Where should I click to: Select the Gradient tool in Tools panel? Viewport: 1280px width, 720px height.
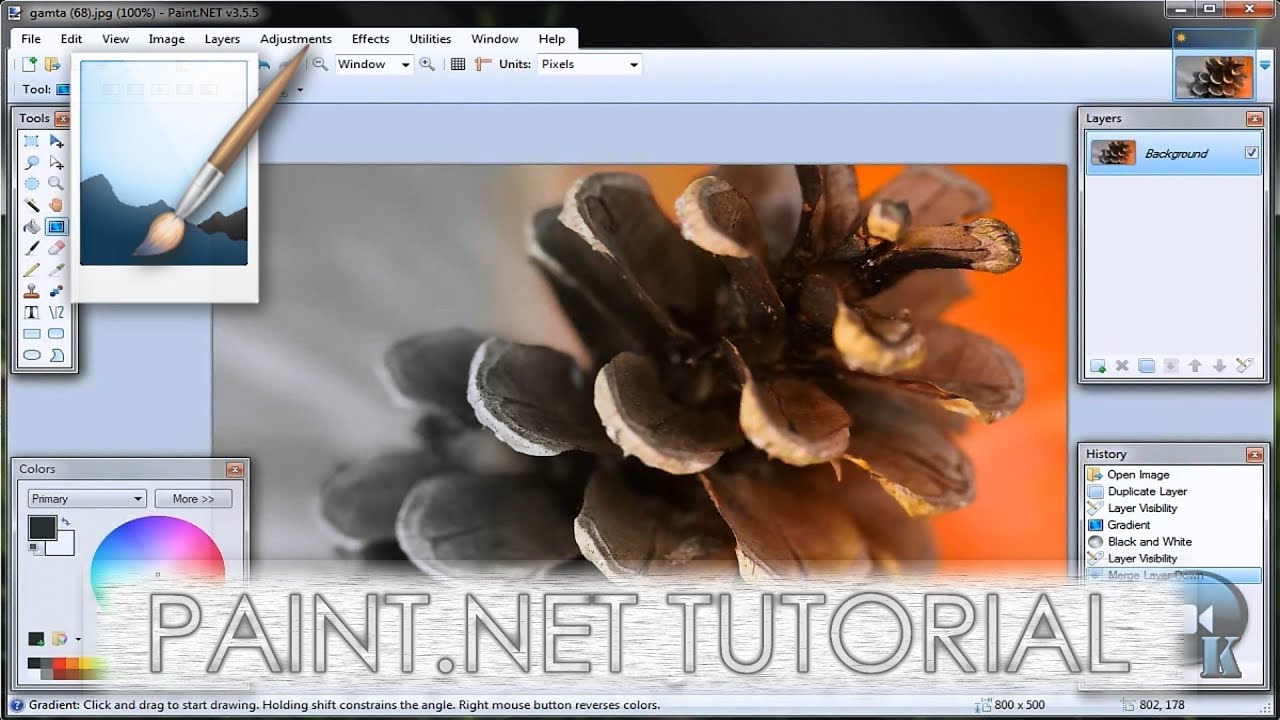56,226
